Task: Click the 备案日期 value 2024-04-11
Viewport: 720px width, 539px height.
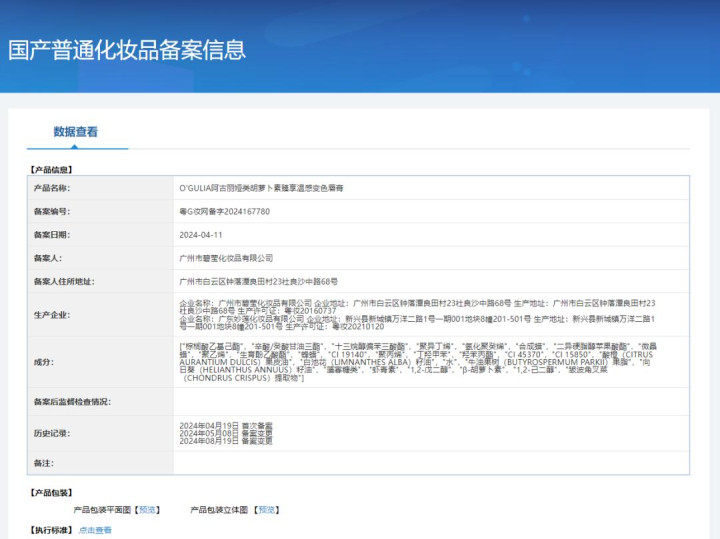Action: point(201,234)
